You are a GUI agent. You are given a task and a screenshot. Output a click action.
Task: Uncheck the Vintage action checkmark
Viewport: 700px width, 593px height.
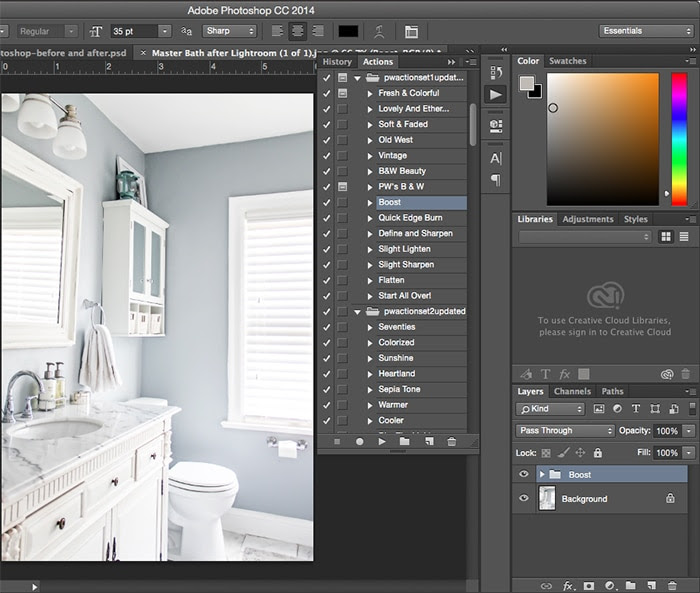(326, 155)
